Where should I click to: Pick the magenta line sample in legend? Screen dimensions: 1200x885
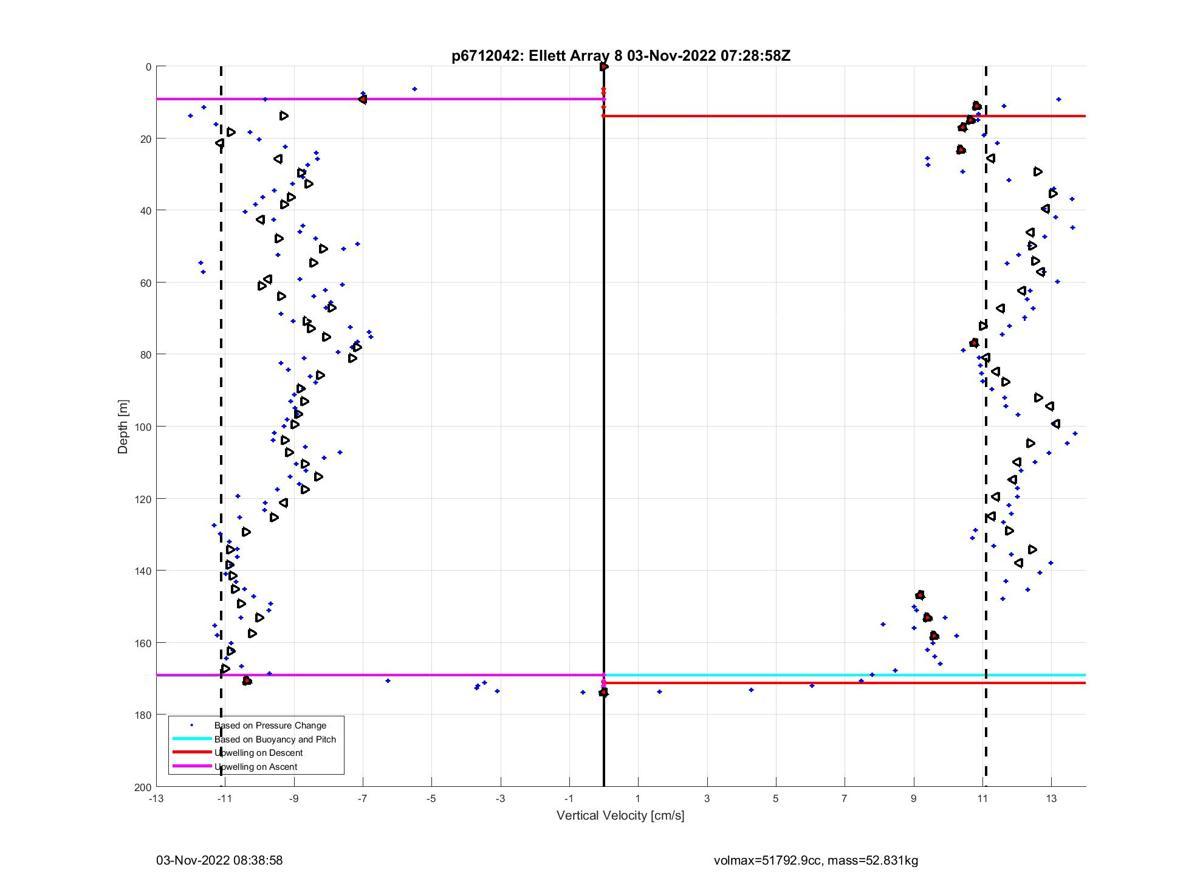coord(192,767)
